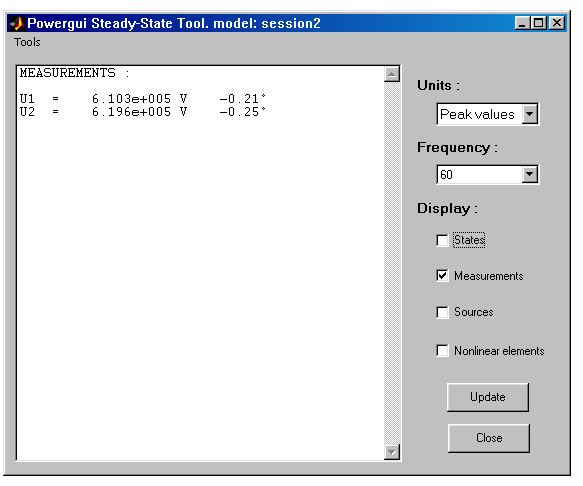Select the U1 measurement line
Screen dimensions: 583x486
[143, 99]
